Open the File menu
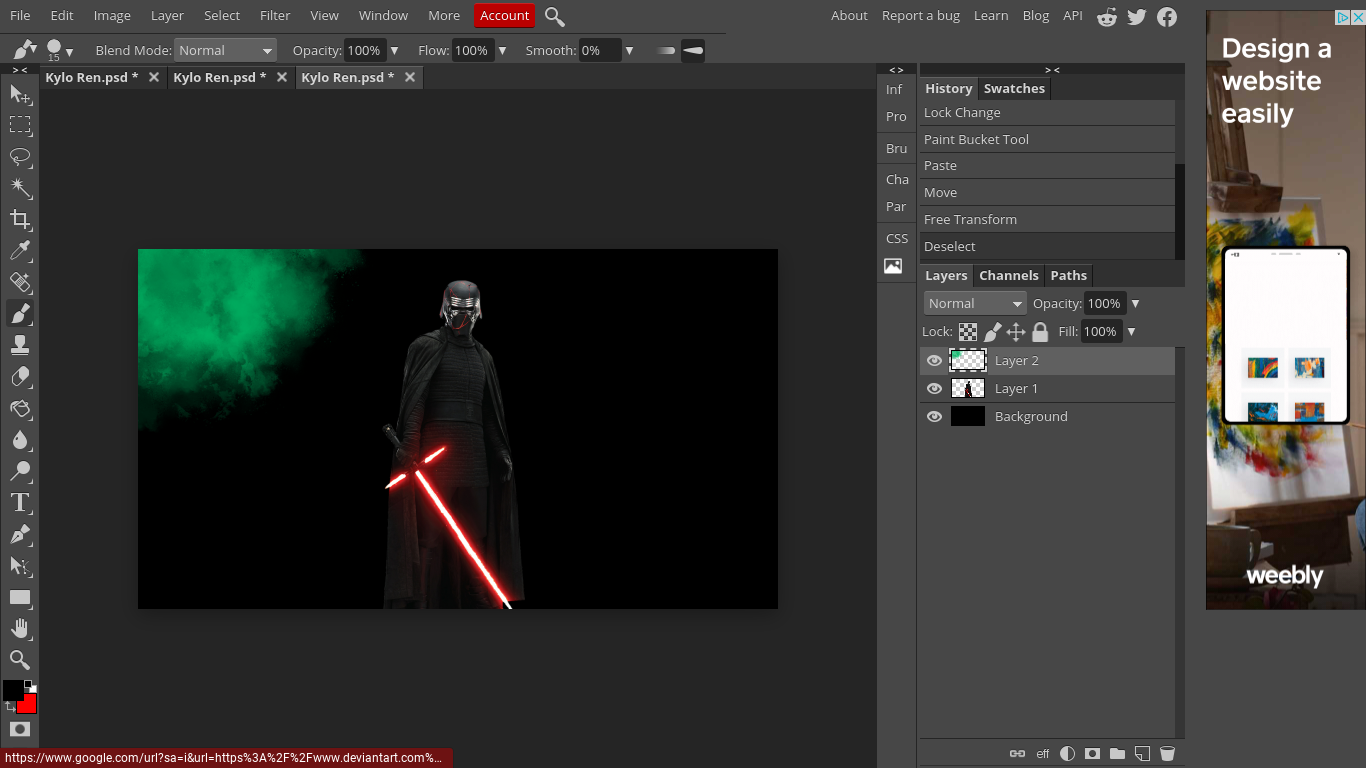Image resolution: width=1366 pixels, height=768 pixels. [x=20, y=16]
